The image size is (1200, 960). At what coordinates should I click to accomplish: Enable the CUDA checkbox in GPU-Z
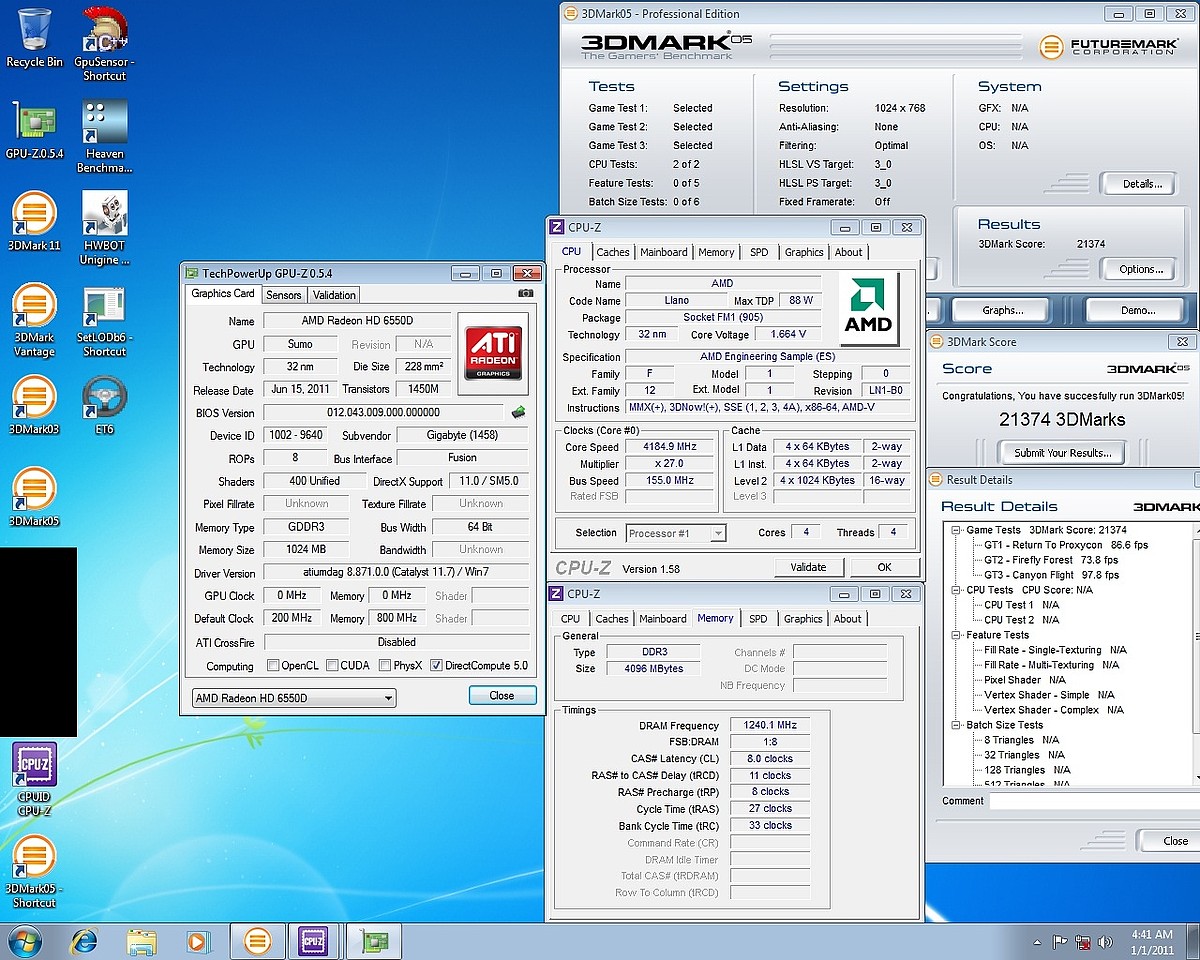(331, 666)
